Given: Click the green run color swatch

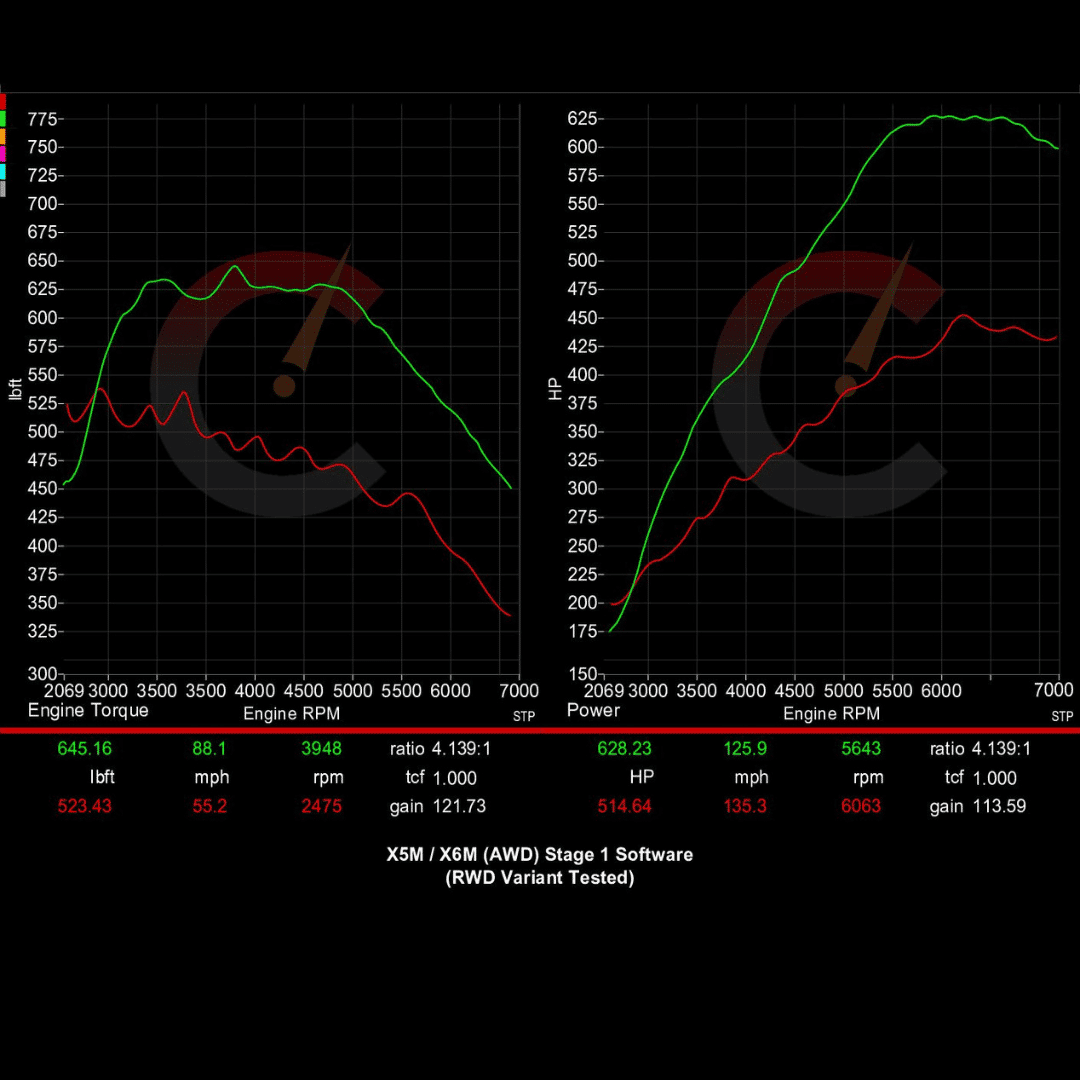Looking at the screenshot, I should 3,119.
